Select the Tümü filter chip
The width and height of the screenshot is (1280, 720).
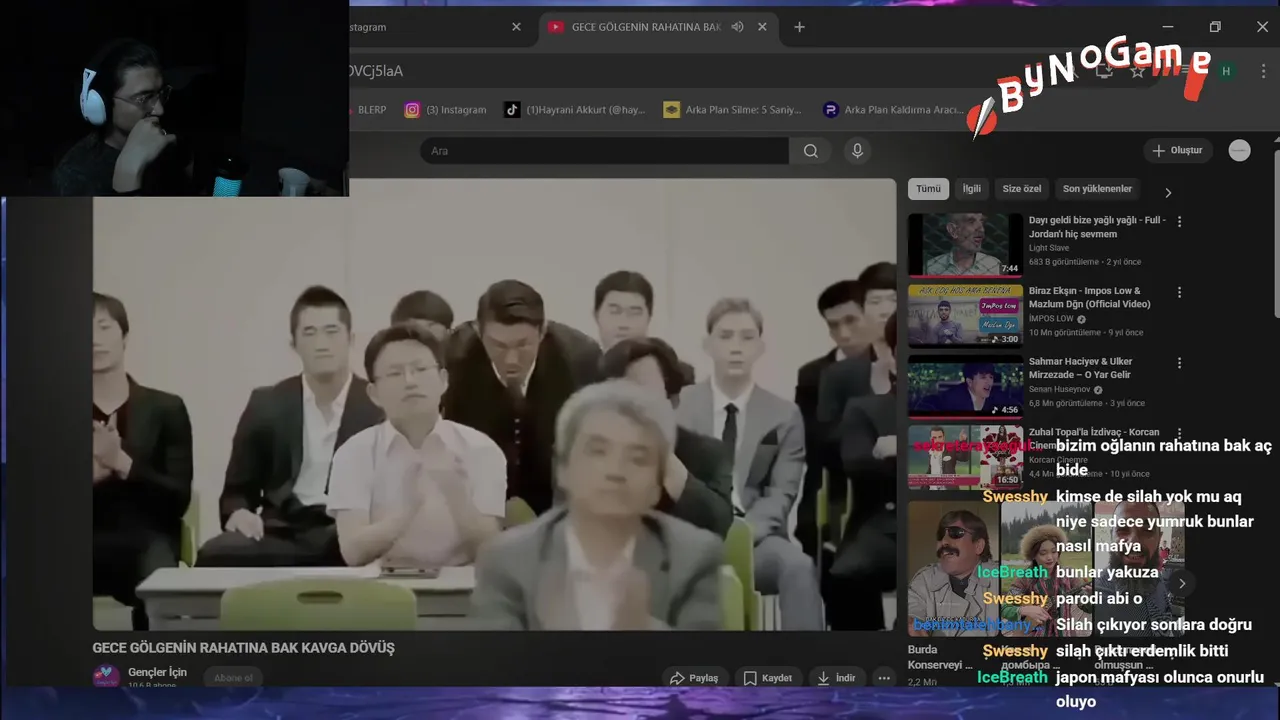[x=928, y=189]
